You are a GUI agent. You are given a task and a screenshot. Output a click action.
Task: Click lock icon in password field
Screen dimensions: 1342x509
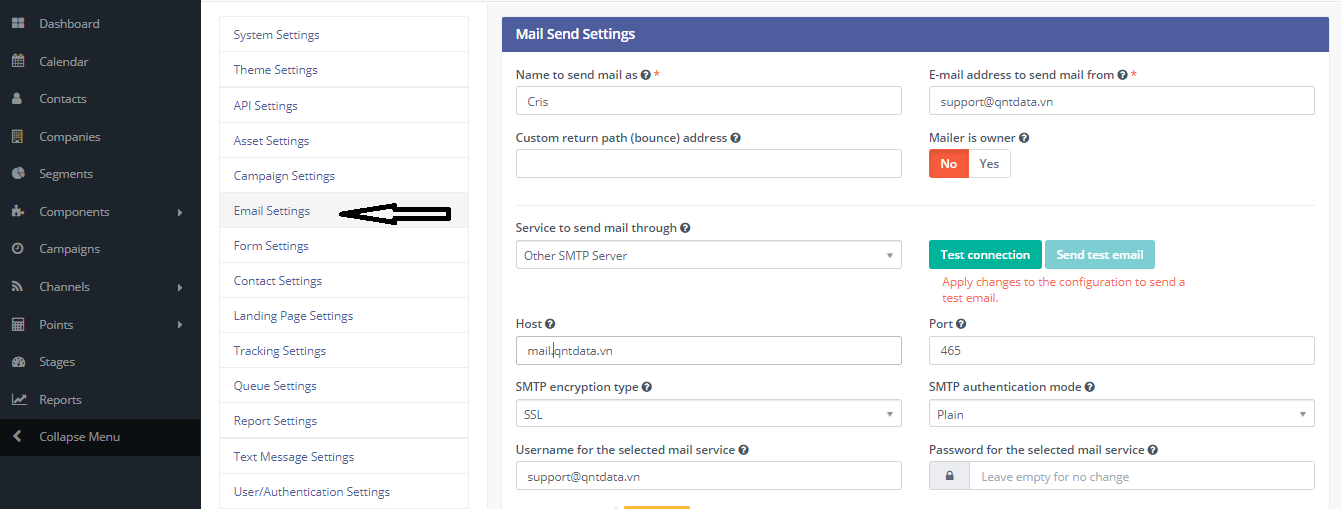[949, 476]
